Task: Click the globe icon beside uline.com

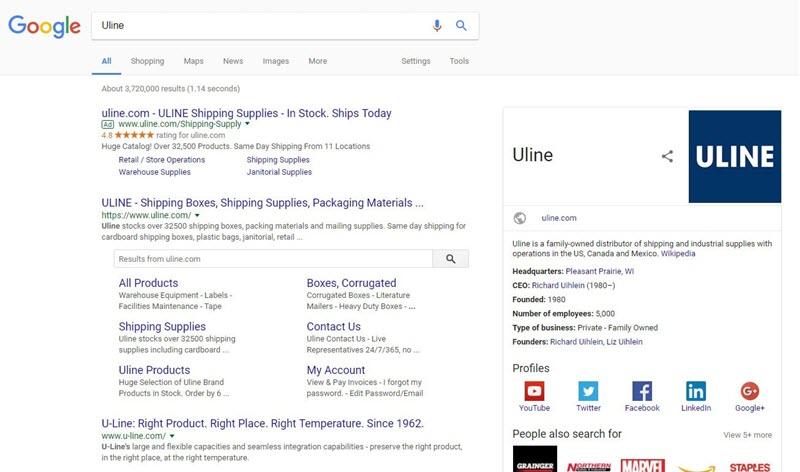Action: click(520, 218)
